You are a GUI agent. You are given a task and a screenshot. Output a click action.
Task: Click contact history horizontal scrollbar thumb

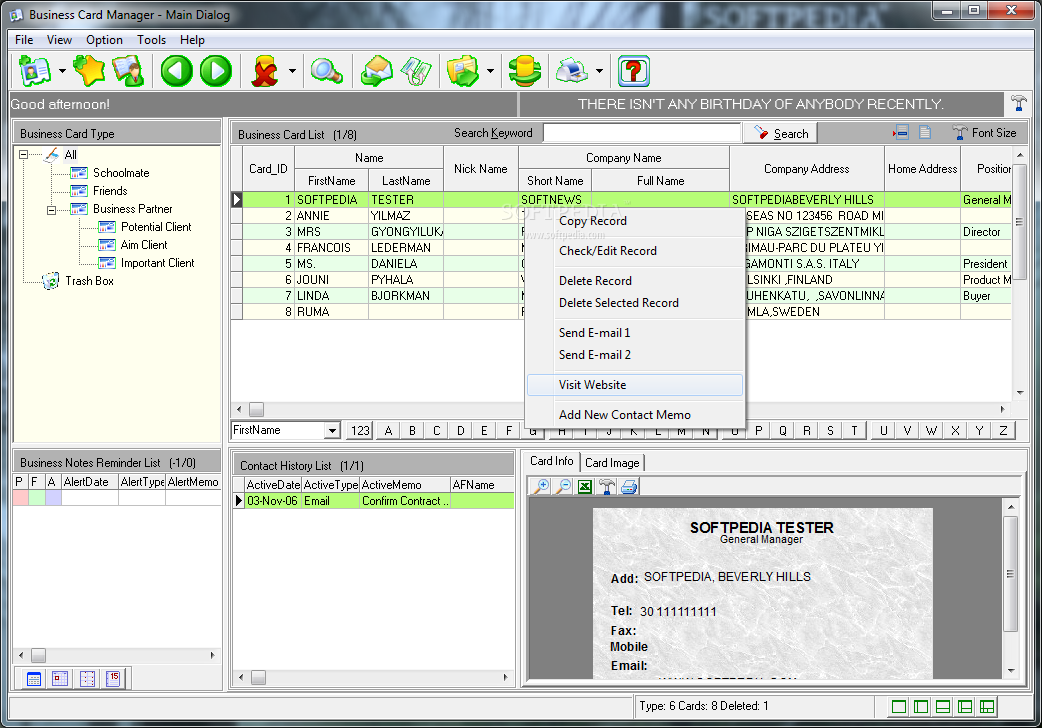(259, 677)
